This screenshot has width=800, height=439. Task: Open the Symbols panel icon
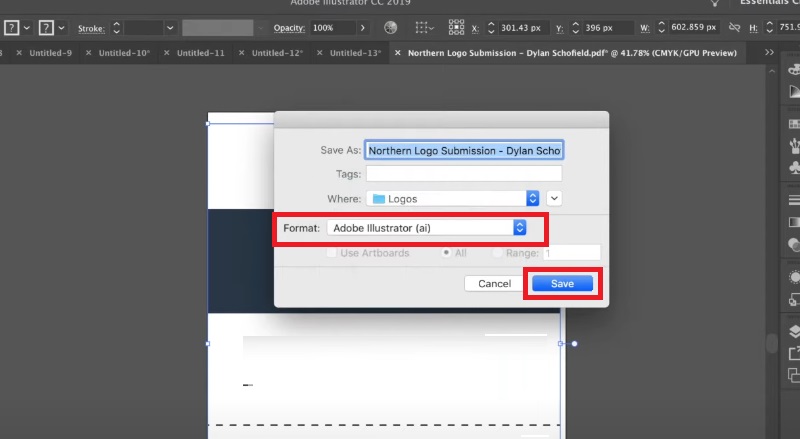[x=794, y=167]
